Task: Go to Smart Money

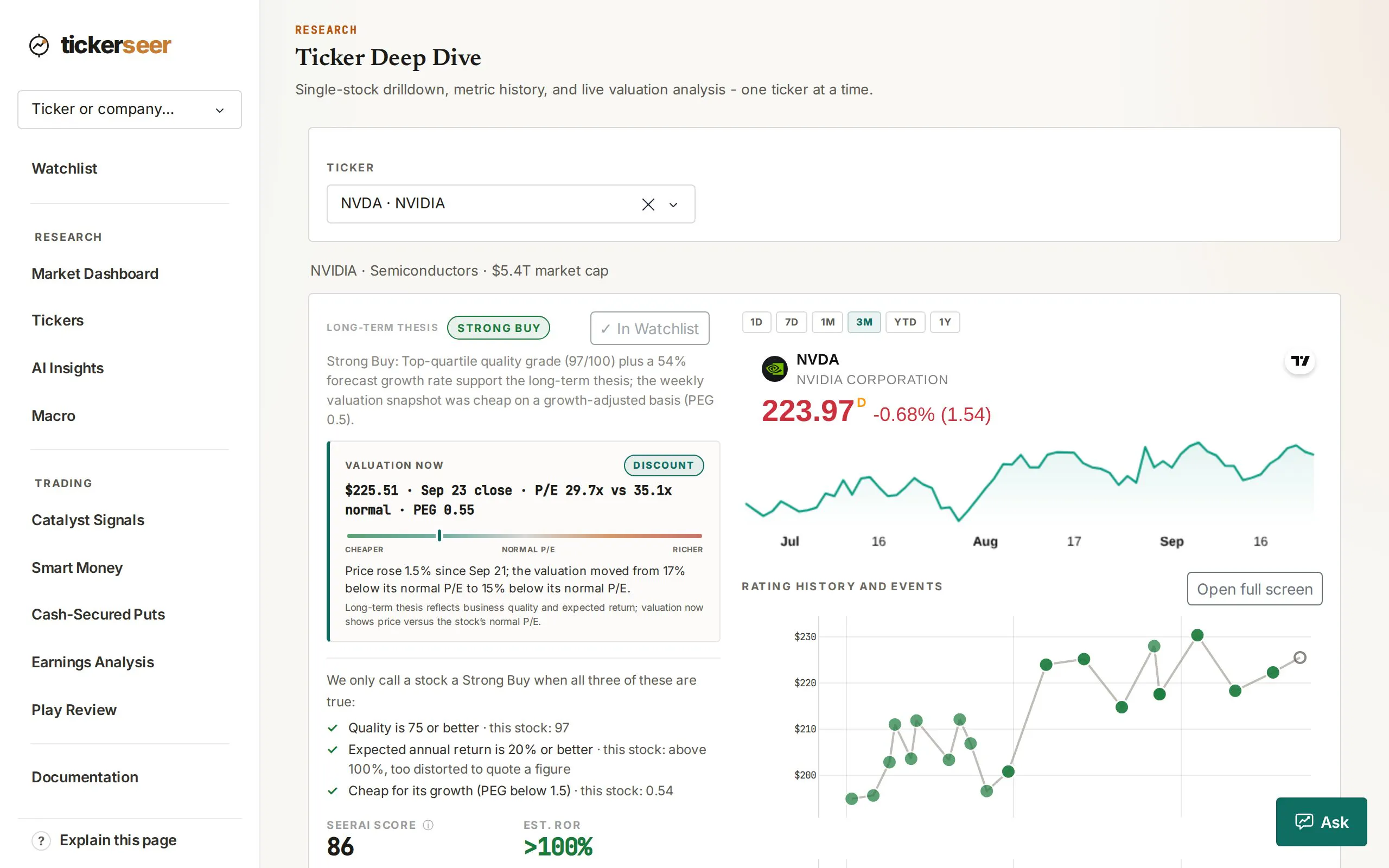Action: click(x=77, y=568)
